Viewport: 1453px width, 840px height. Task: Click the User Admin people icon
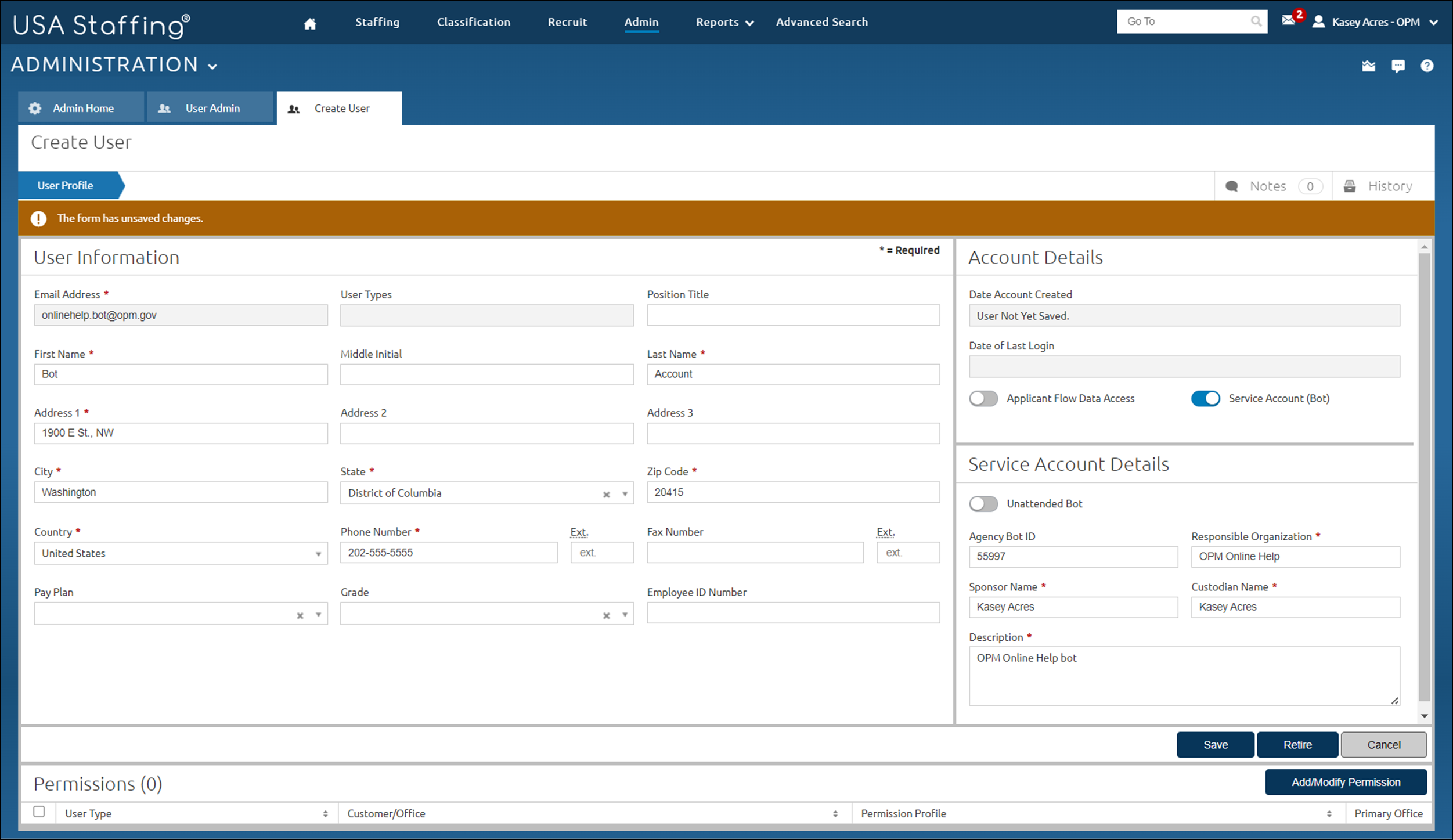click(164, 109)
